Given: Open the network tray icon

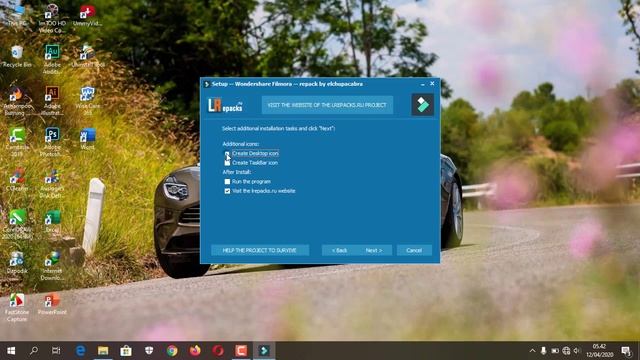Looking at the screenshot, I should [x=566, y=351].
